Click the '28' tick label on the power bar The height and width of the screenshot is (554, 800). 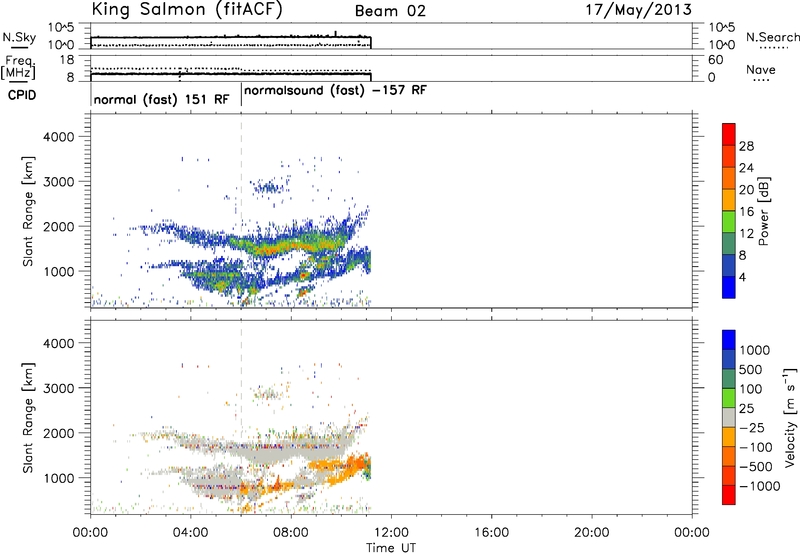coord(746,146)
